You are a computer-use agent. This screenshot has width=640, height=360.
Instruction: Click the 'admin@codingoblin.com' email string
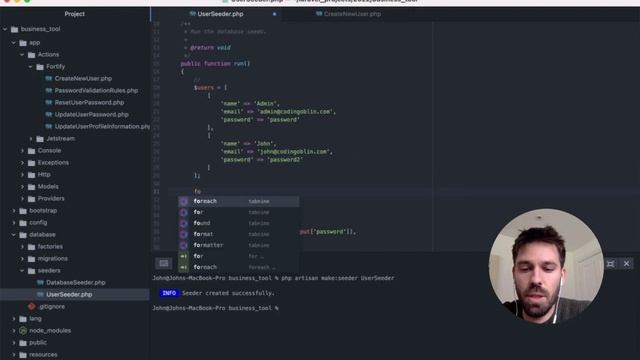tap(294, 112)
